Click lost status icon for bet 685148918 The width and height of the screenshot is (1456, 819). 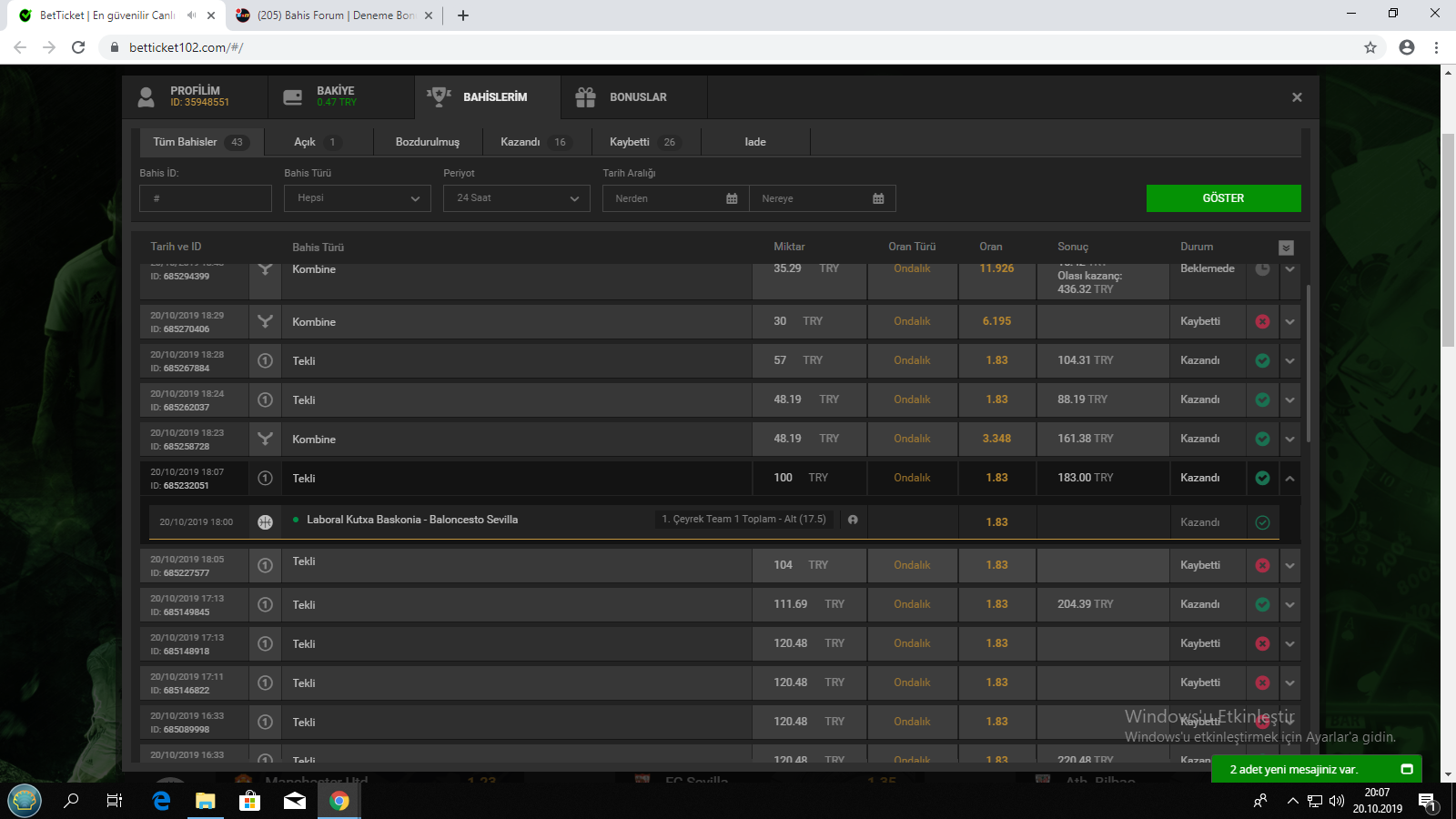tap(1262, 643)
